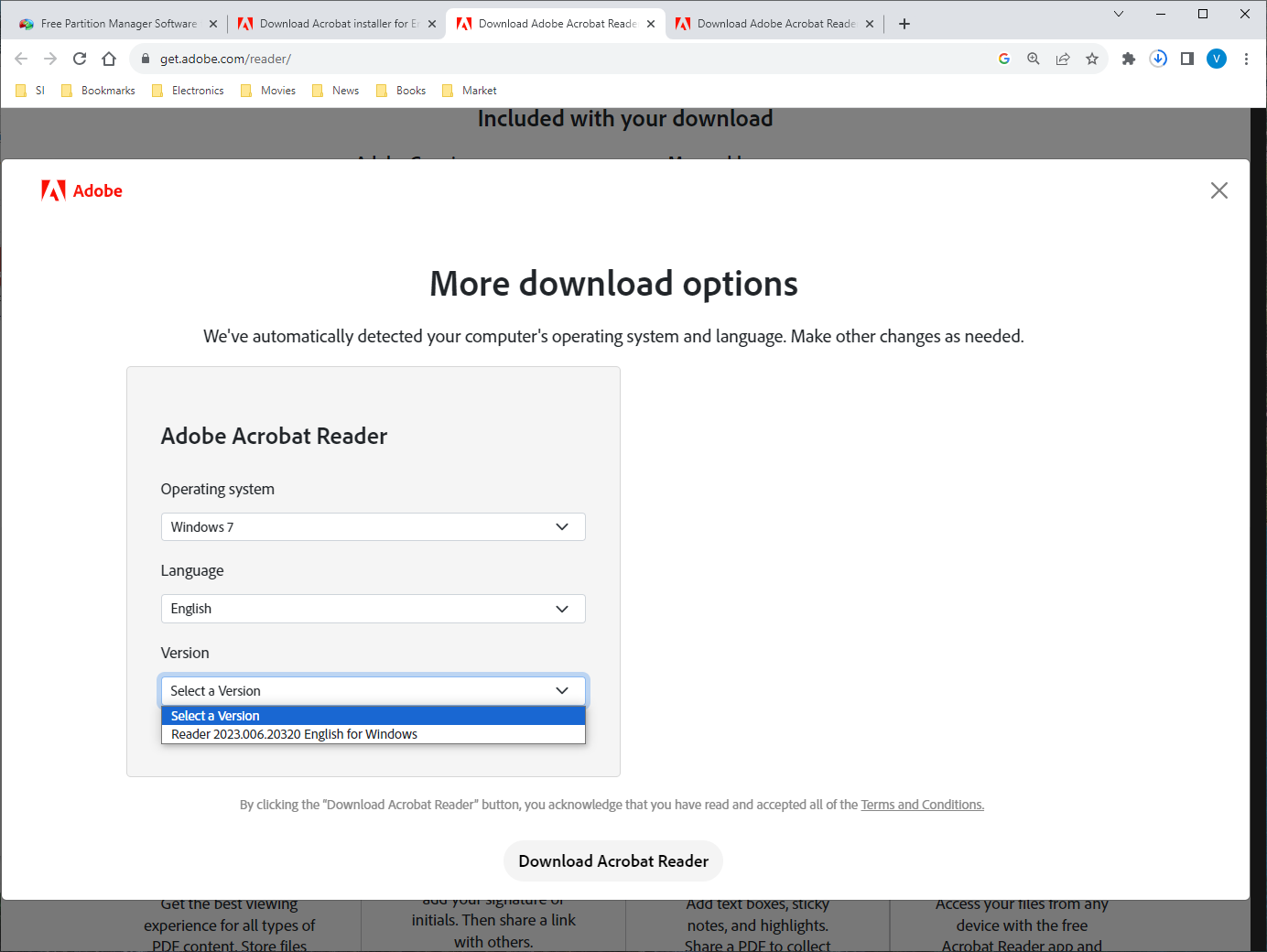
Task: Open the News bookmarks folder
Action: (335, 90)
